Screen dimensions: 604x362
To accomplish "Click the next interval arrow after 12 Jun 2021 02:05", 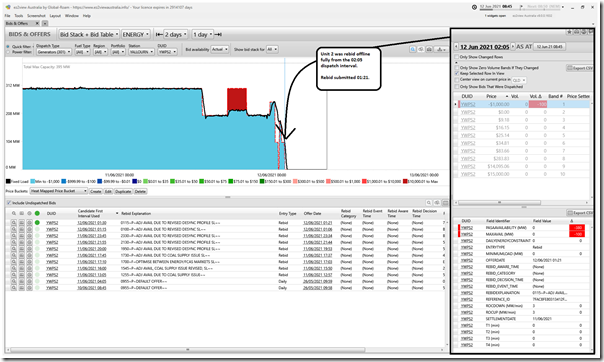I will click(x=513, y=47).
